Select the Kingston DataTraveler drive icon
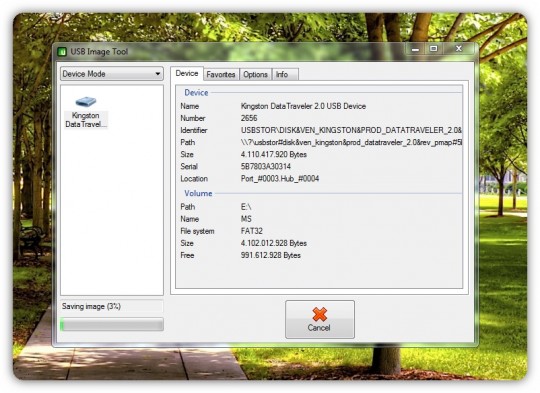 [85, 101]
